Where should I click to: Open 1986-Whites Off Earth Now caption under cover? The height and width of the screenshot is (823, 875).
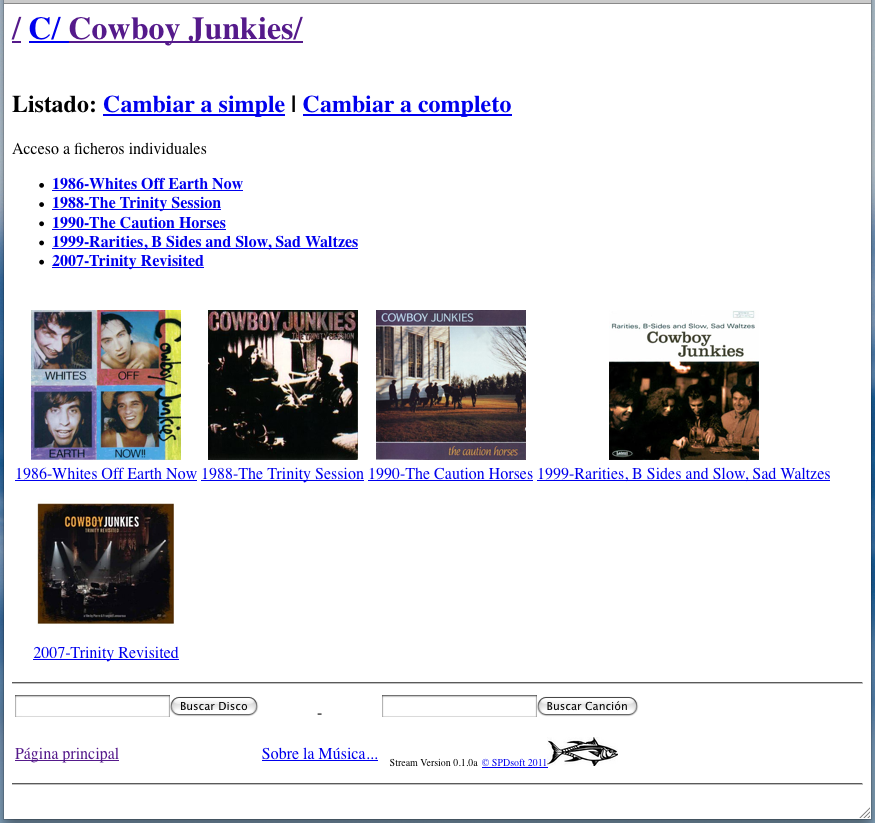click(106, 474)
